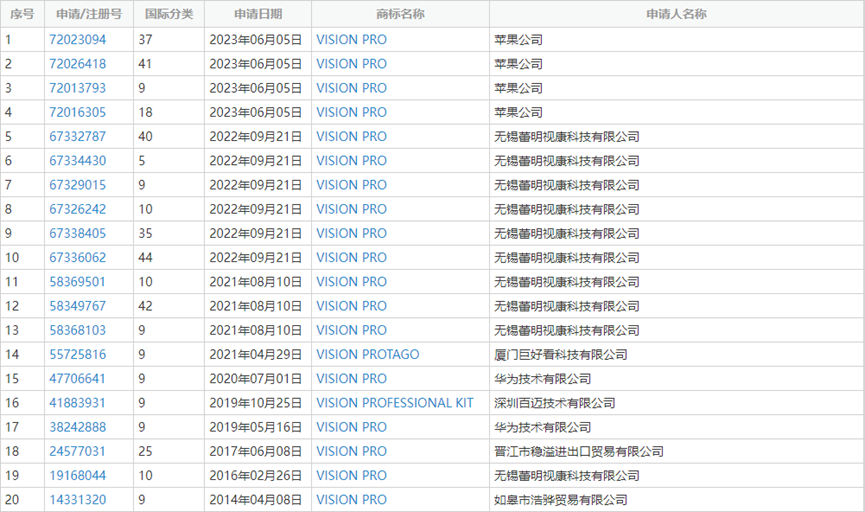Open registration number 58349767 link
The width and height of the screenshot is (865, 512).
coord(77,306)
